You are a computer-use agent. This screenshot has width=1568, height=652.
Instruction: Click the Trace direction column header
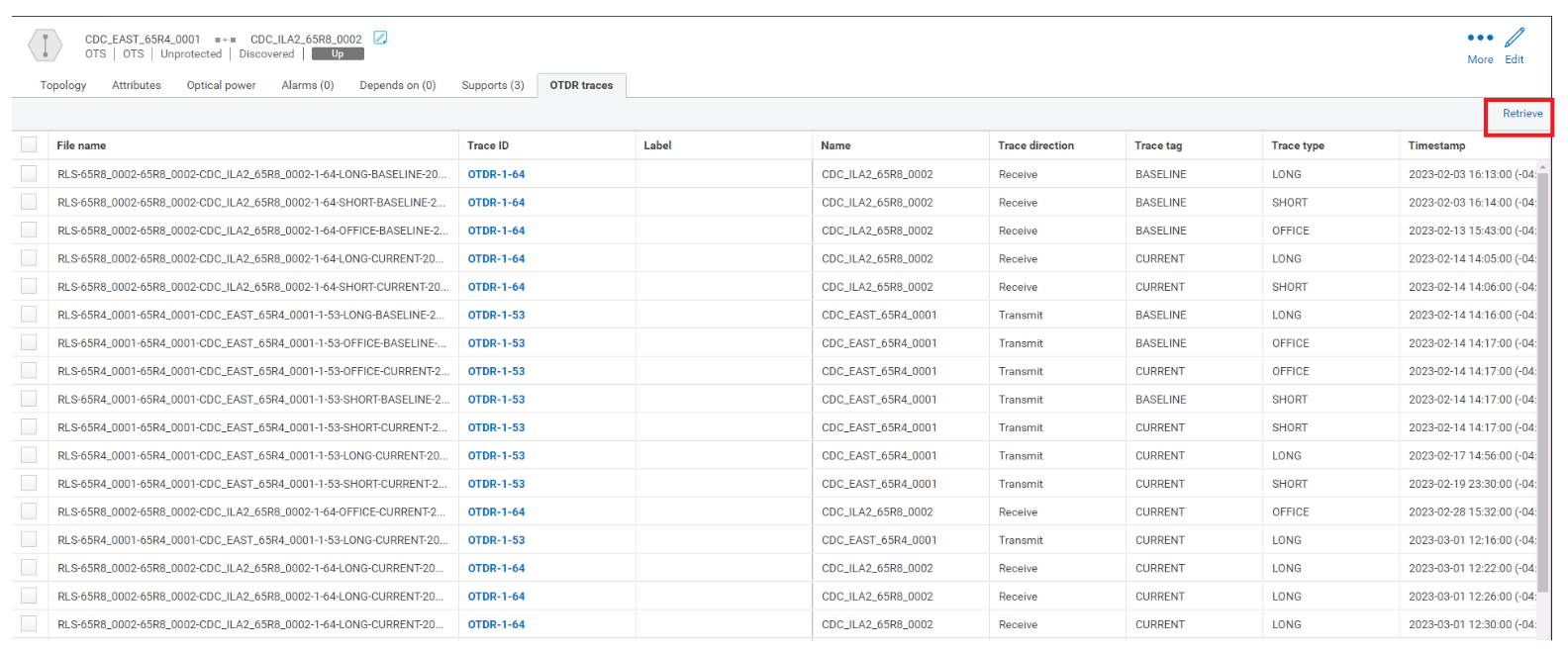(x=1035, y=145)
